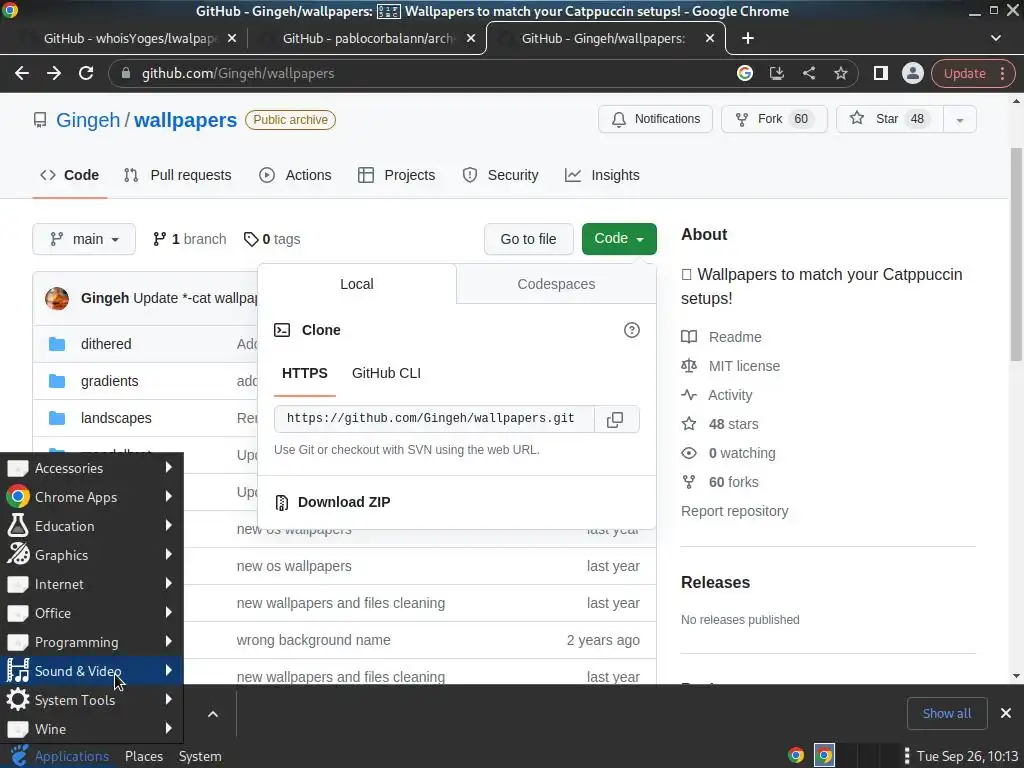Expand the Programming submenu
This screenshot has width=1024, height=768.
(x=91, y=642)
